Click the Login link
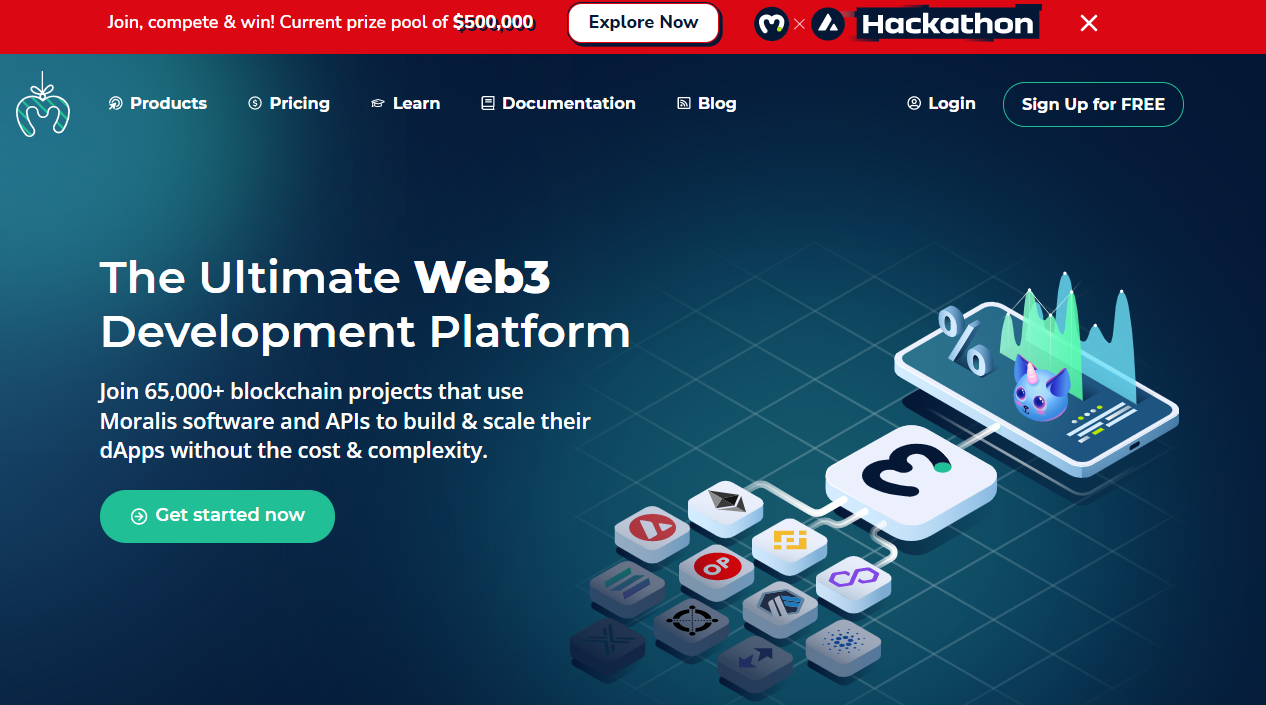 click(x=941, y=103)
